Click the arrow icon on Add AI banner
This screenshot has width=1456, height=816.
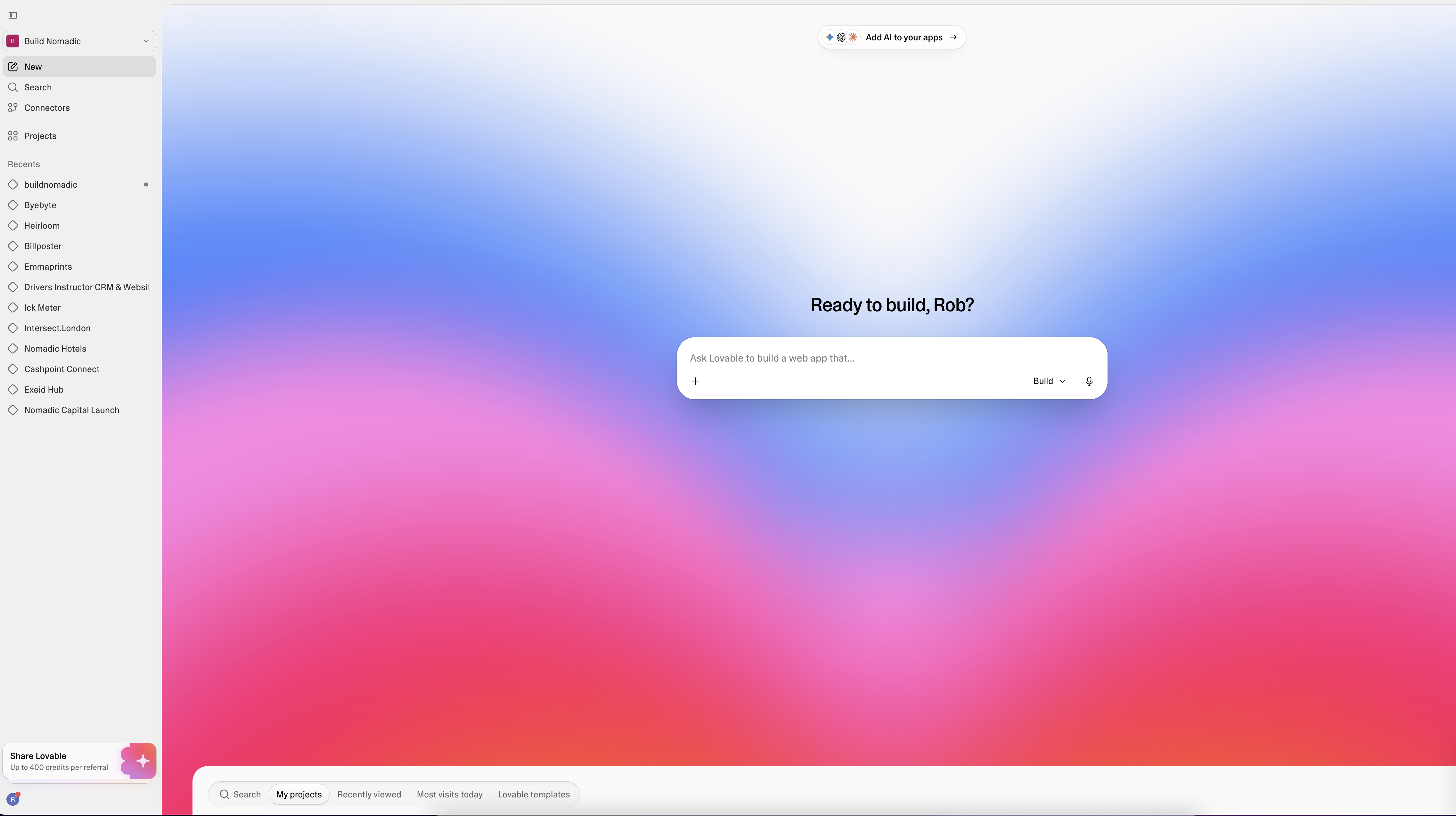[x=953, y=37]
